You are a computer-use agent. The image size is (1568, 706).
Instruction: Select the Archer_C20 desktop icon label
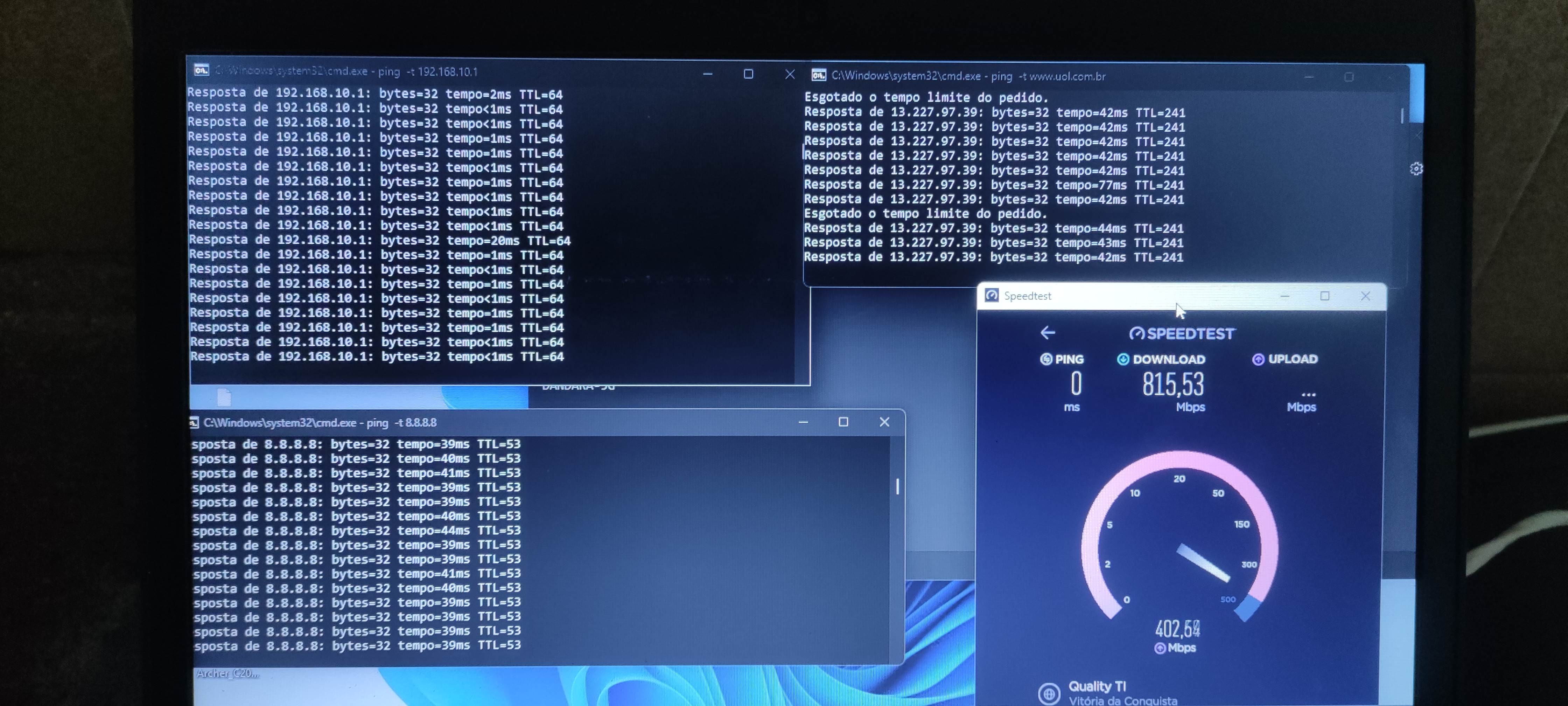click(x=227, y=673)
